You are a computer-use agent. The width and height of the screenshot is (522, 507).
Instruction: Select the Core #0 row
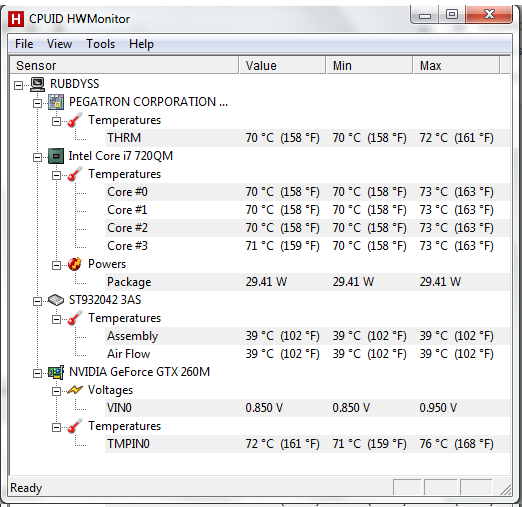(x=307, y=192)
